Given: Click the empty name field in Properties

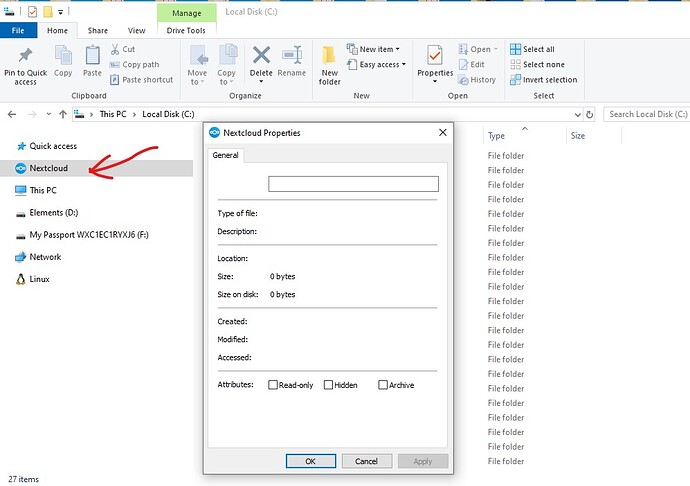Looking at the screenshot, I should 353,184.
